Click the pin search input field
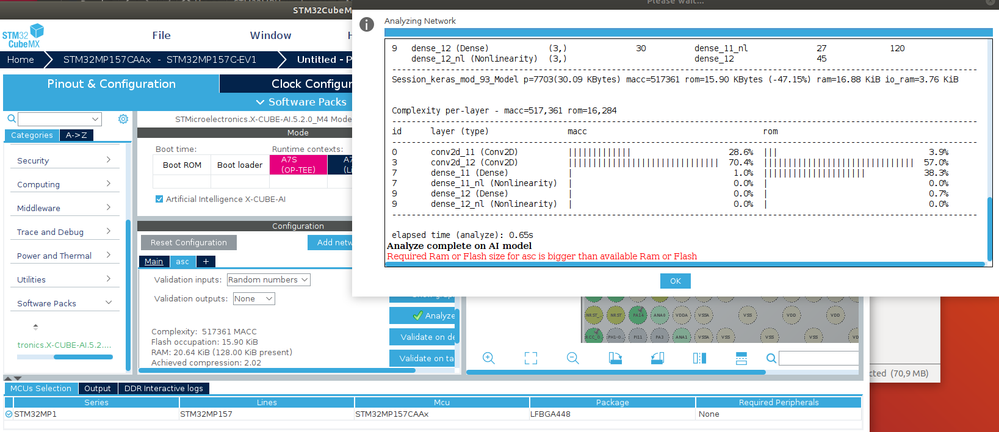Image resolution: width=999 pixels, height=432 pixels. click(819, 359)
